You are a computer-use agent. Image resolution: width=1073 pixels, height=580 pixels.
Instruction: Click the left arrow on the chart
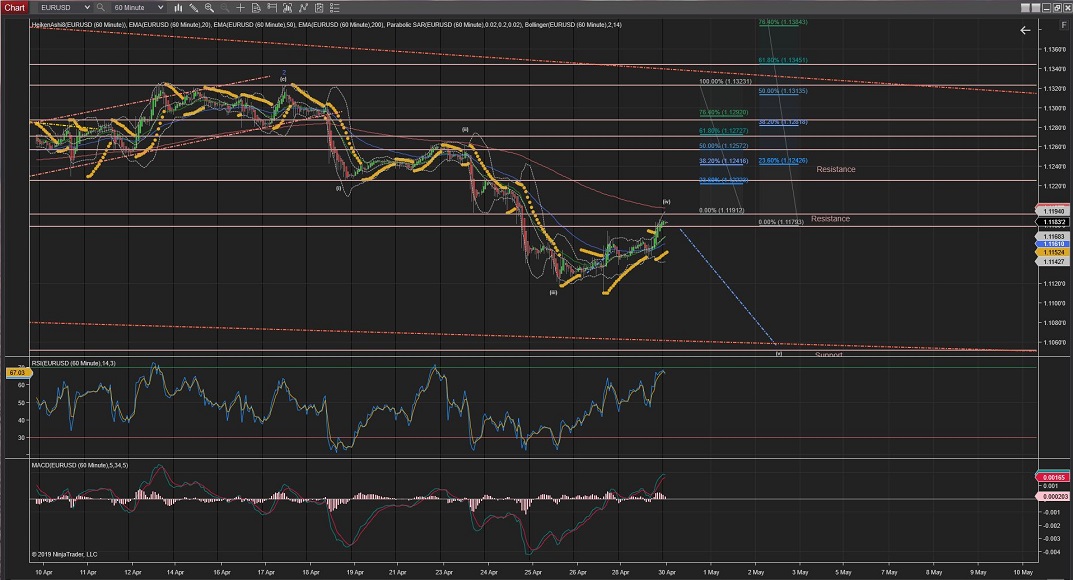[1024, 30]
